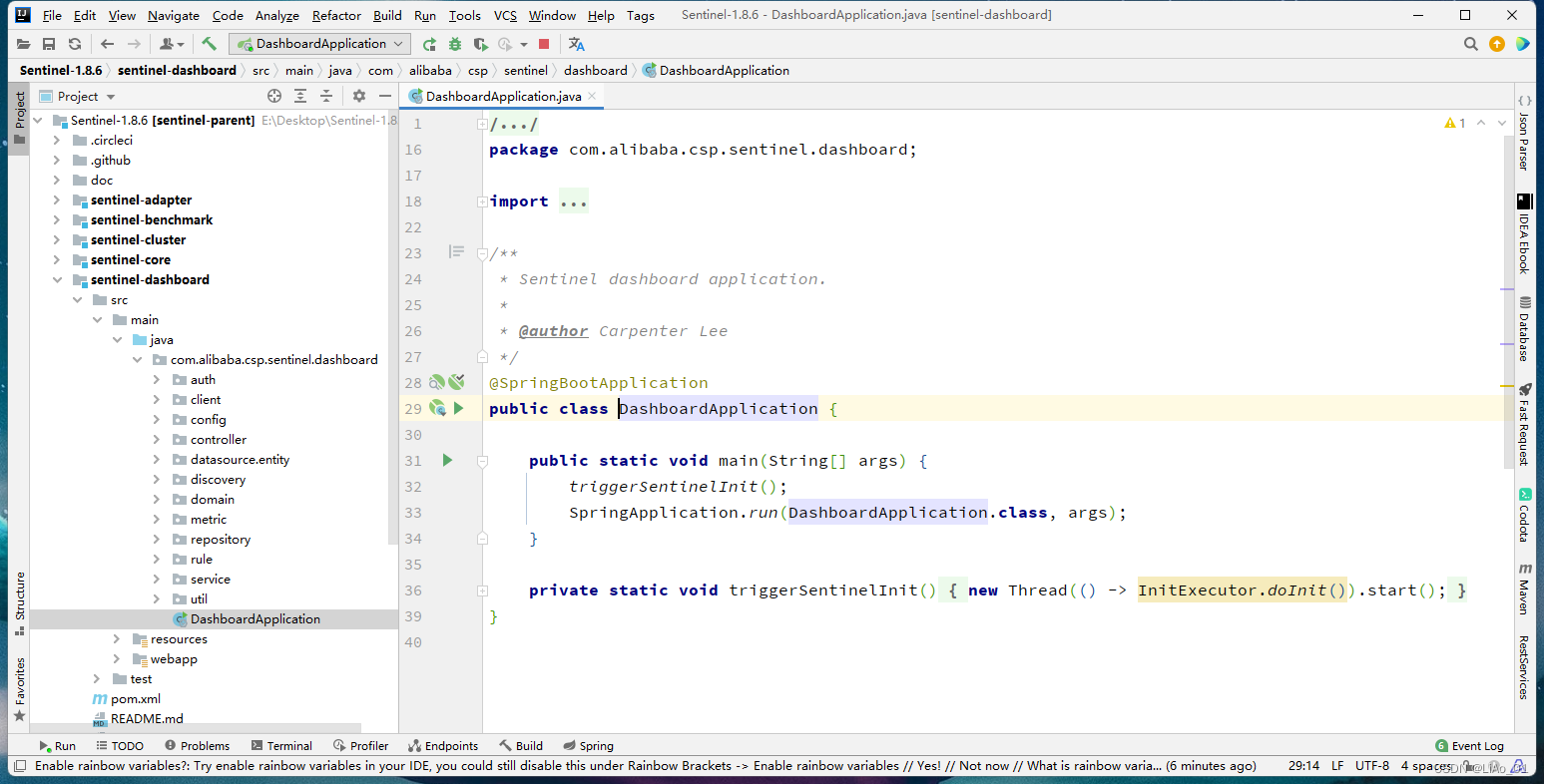The height and width of the screenshot is (784, 1544).
Task: Click the Expand All icon in the Project panel
Action: tap(300, 96)
